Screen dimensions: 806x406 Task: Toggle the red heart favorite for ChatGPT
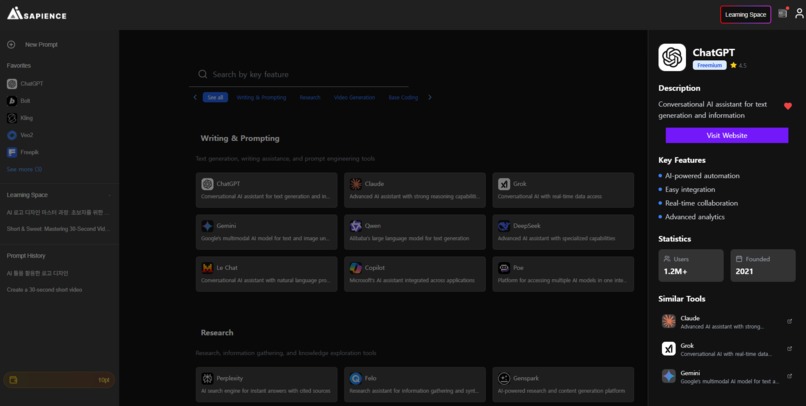coord(787,106)
